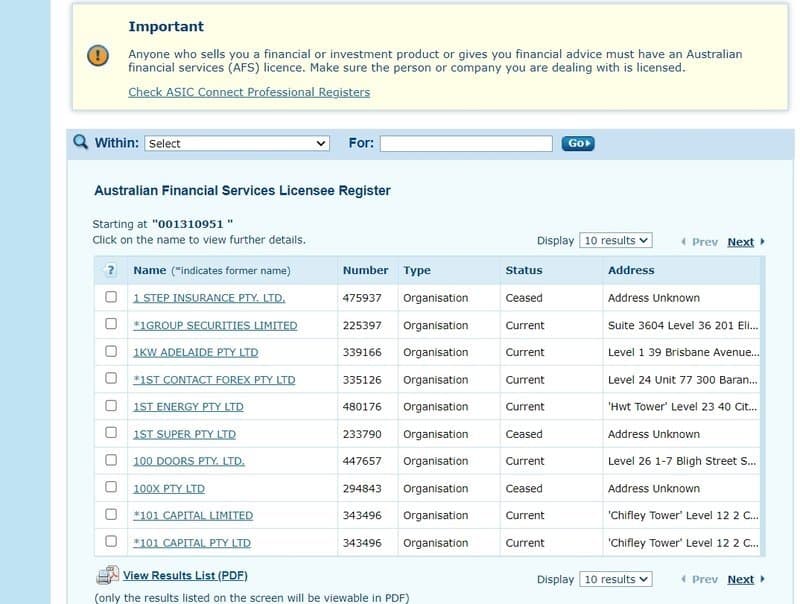Open Check ASIC Connect Professional Registers link
Screen dimensions: 800x604
(x=249, y=92)
